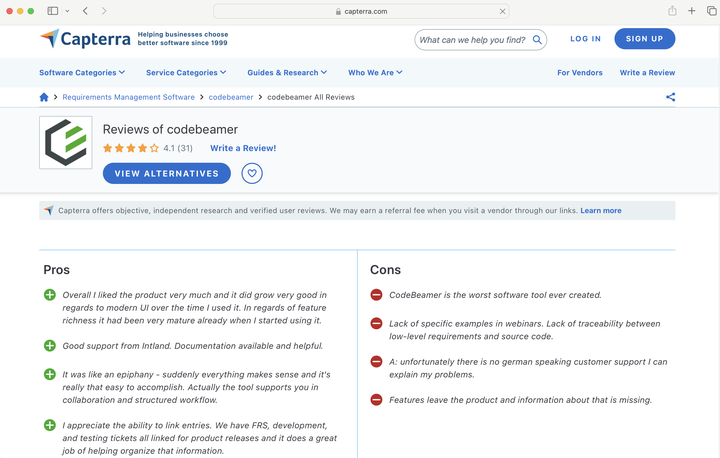Click the heart favorite button
This screenshot has height=458, width=720.
(x=252, y=173)
